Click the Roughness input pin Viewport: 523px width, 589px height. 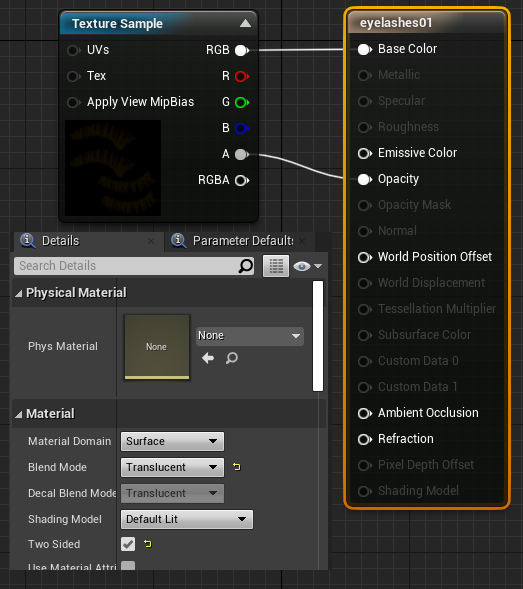click(x=364, y=127)
